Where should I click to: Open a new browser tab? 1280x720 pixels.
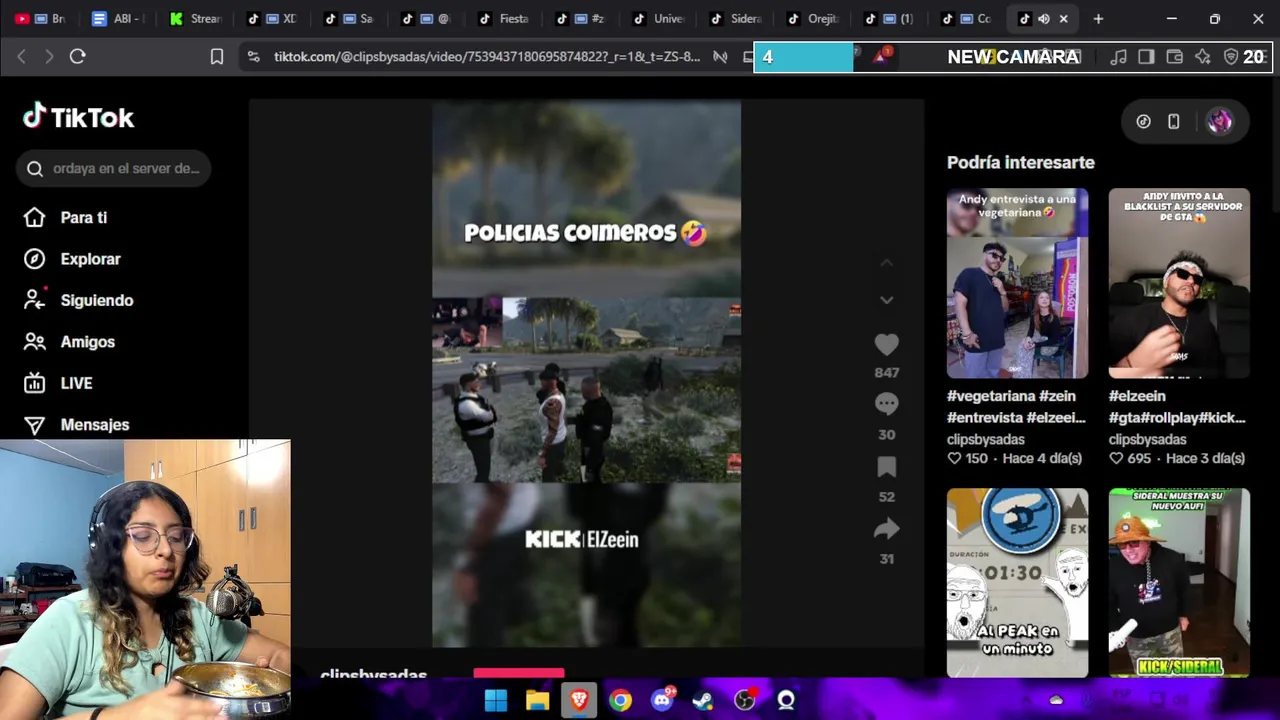(1098, 18)
